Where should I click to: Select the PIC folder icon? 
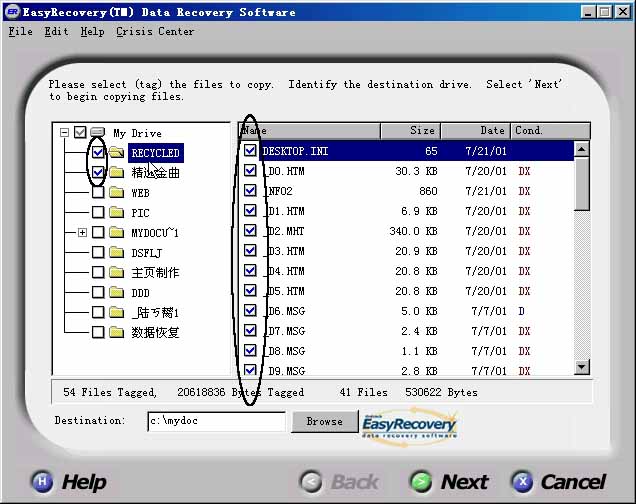pos(116,212)
